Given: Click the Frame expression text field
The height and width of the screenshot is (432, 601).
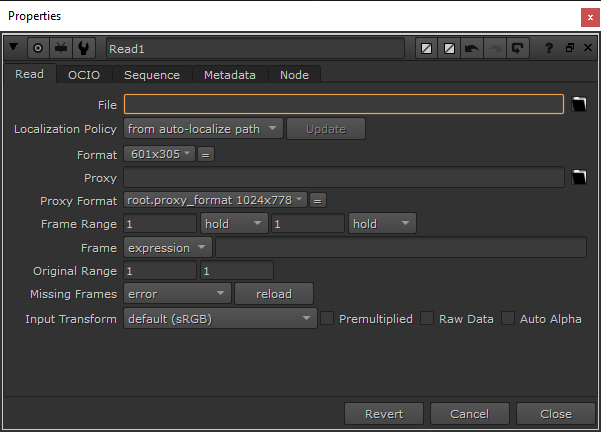Looking at the screenshot, I should coord(401,247).
